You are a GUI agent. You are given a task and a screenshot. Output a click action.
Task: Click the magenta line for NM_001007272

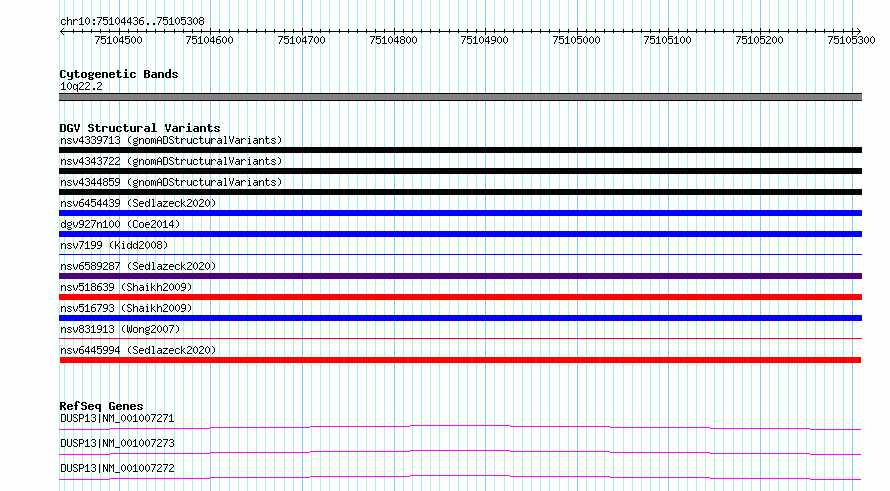(x=460, y=477)
